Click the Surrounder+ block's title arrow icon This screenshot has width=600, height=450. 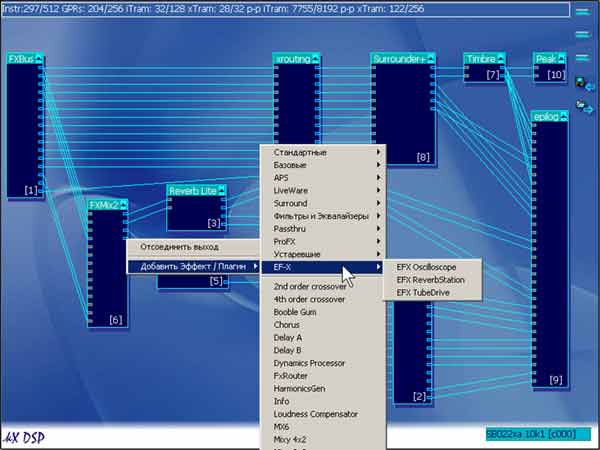(x=431, y=59)
